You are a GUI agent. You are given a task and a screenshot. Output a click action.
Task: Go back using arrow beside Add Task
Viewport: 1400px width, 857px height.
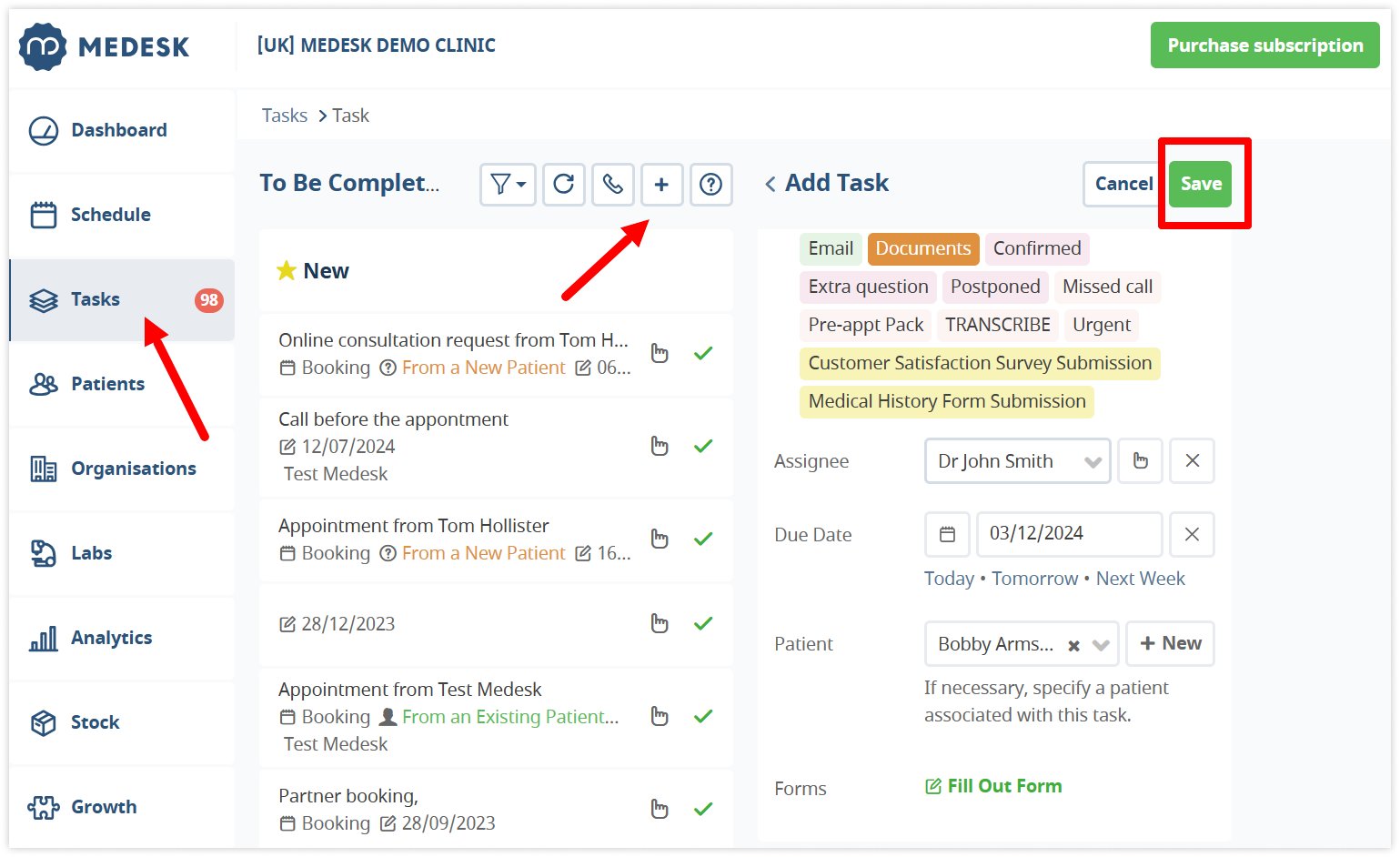[x=771, y=185]
